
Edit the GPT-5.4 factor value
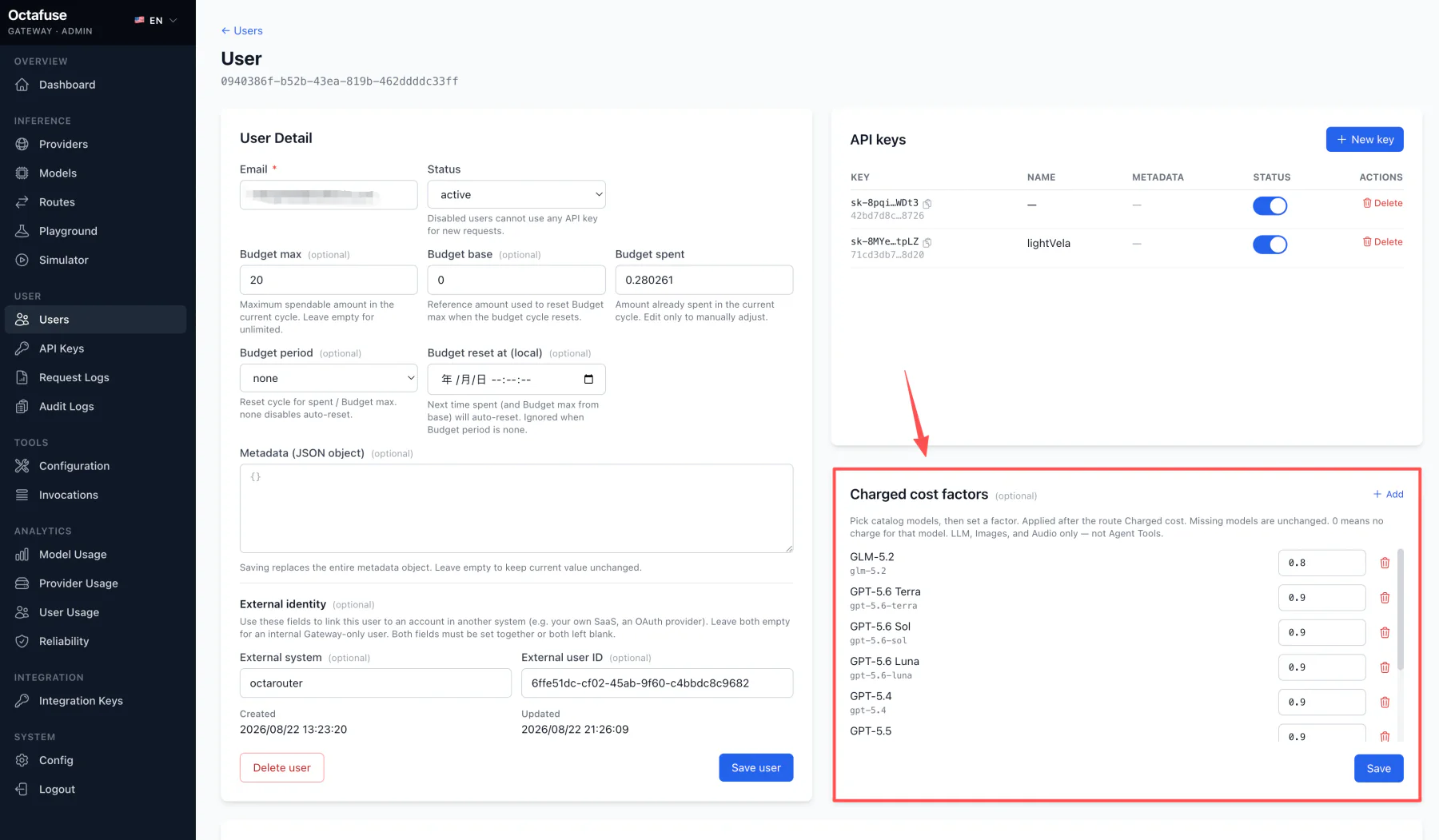pyautogui.click(x=1321, y=702)
